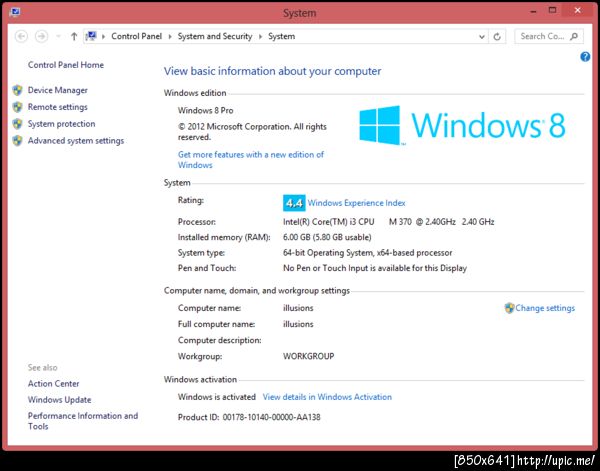
Task: Open address bar history dropdown
Action: (x=482, y=37)
